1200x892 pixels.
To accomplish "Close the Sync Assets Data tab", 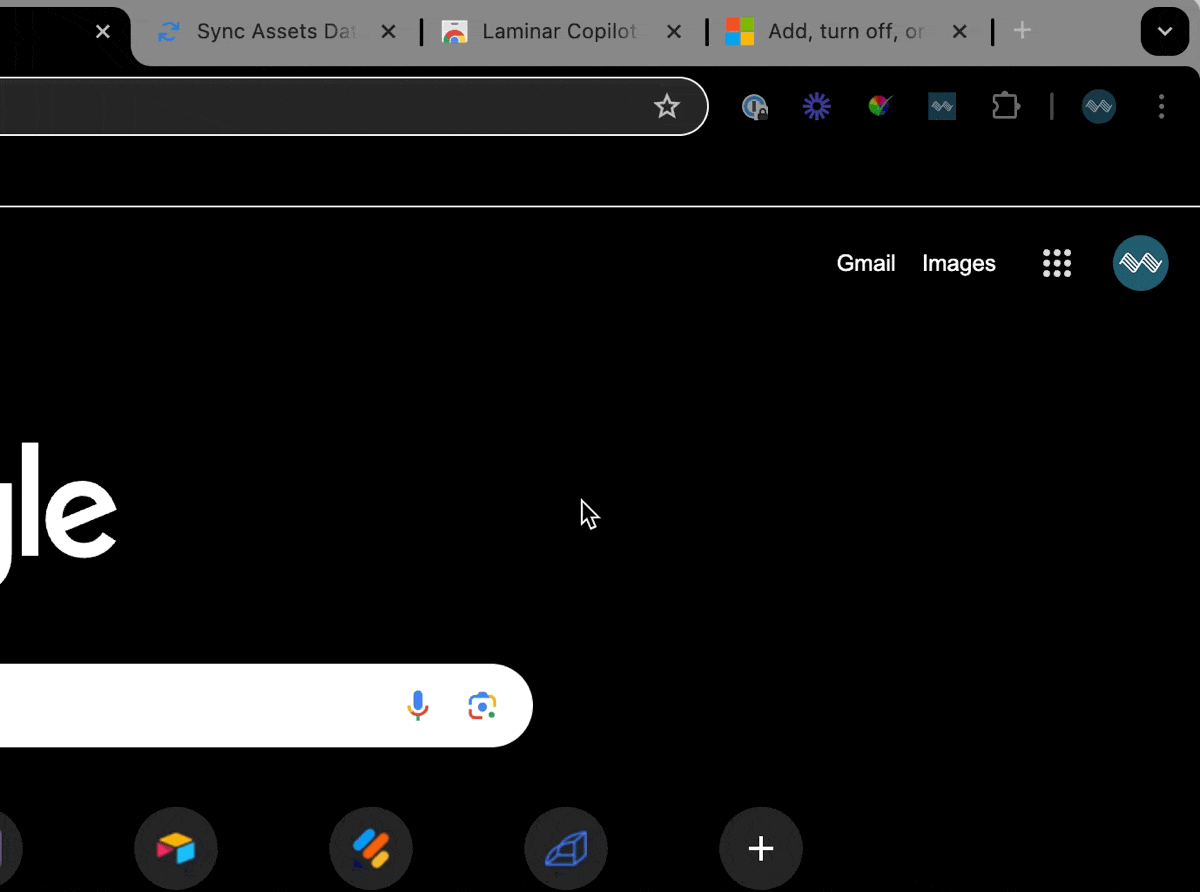I will [389, 32].
